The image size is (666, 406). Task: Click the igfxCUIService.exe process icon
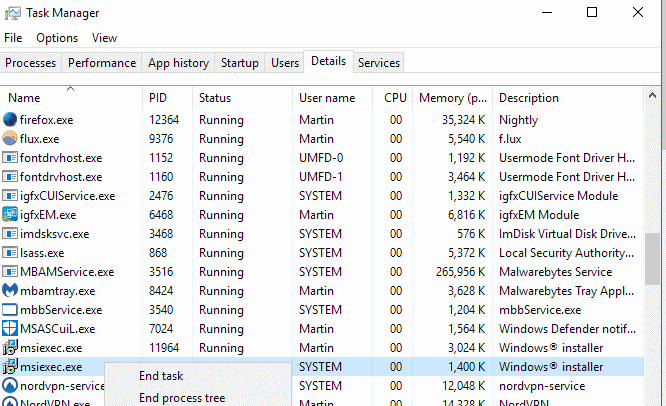10,196
